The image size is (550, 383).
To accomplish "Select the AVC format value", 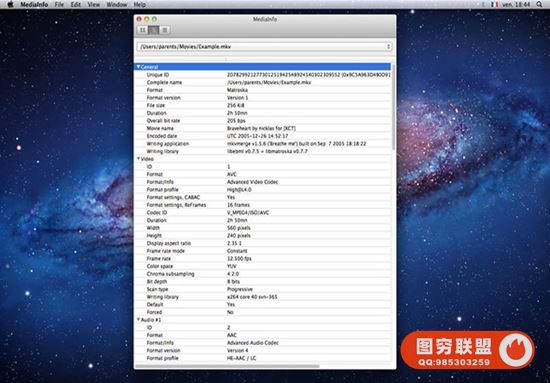I will click(232, 174).
